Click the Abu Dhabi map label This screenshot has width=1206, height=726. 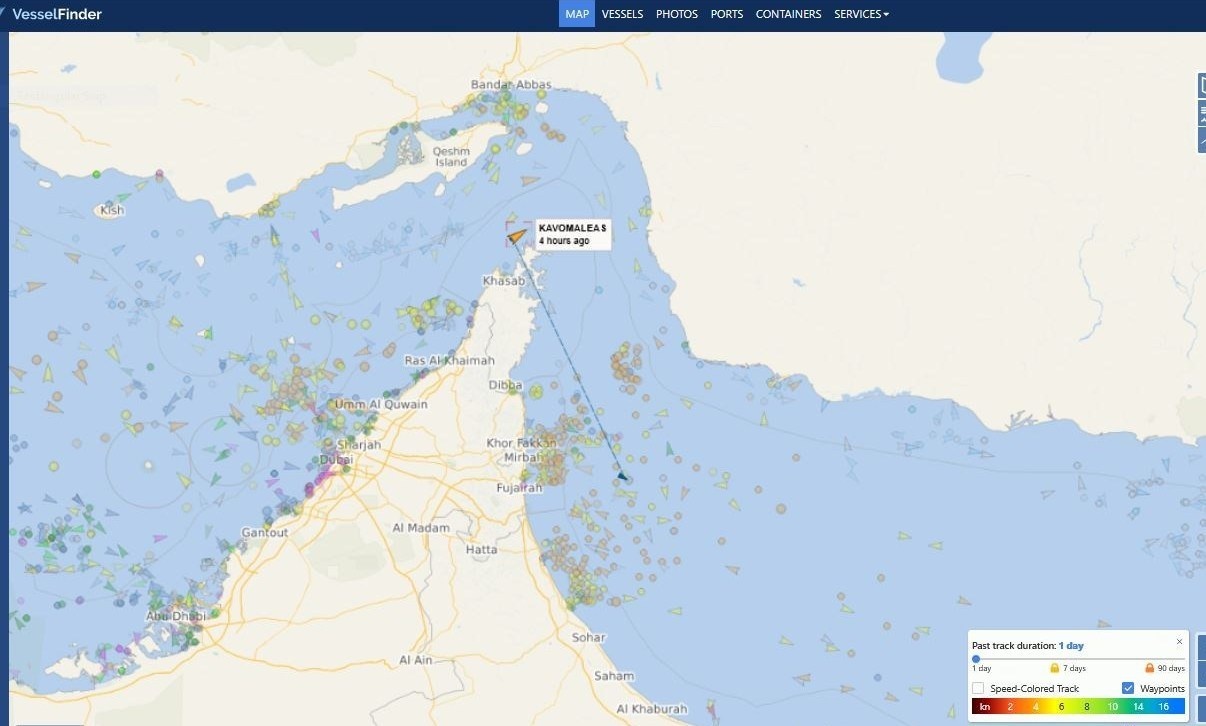[176, 616]
